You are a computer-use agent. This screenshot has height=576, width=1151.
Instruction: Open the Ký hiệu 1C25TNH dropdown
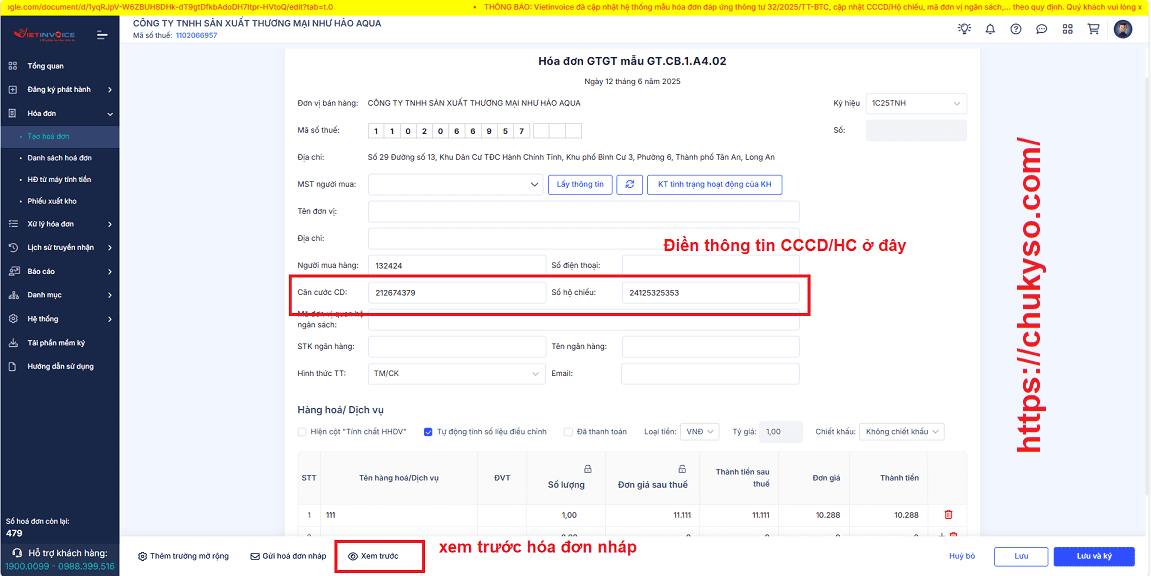[x=916, y=103]
